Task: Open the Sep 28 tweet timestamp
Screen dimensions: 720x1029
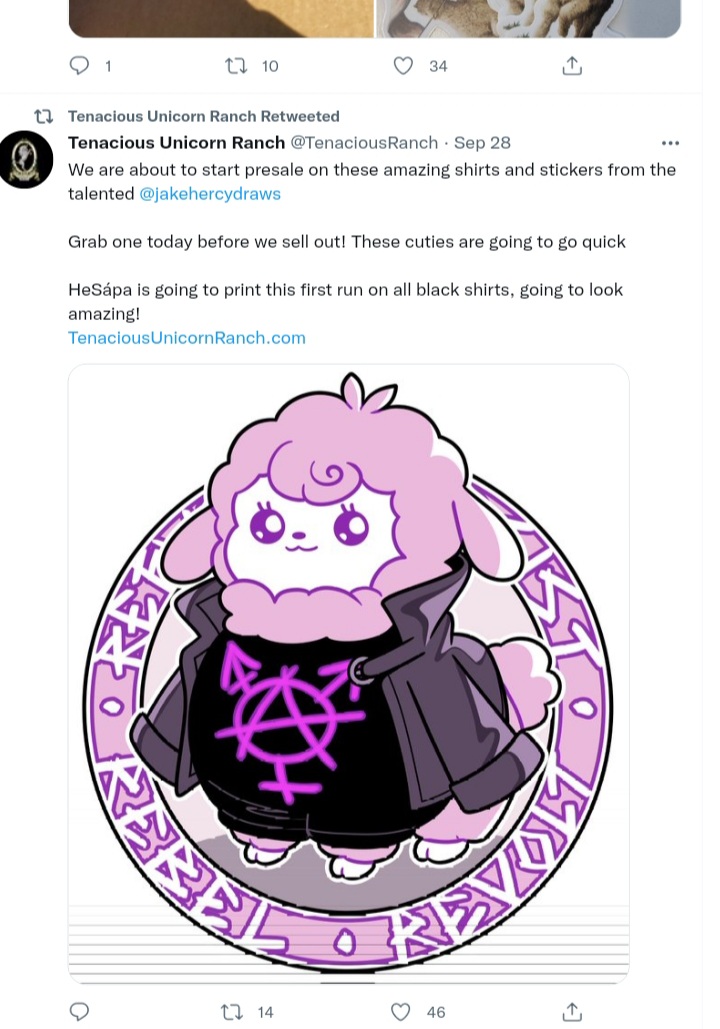Action: 482,142
